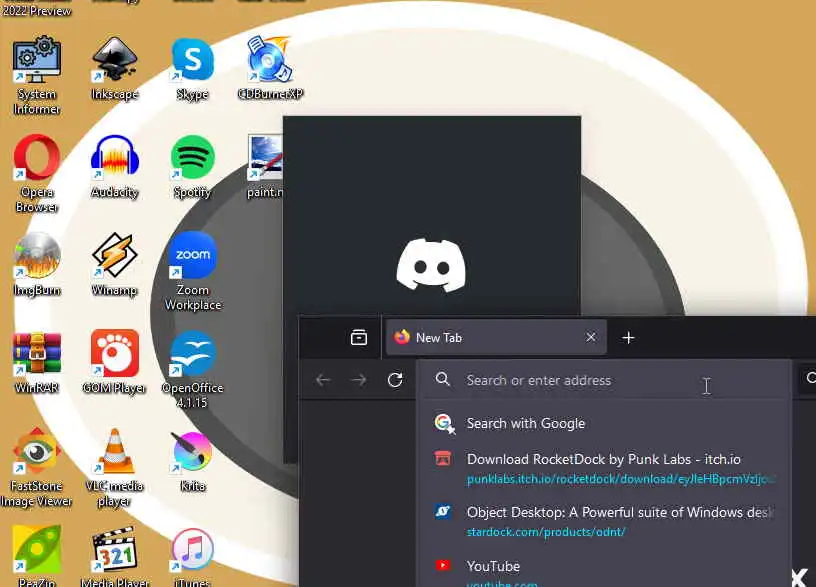Open Media Player Classic 321 icon

coord(114,556)
